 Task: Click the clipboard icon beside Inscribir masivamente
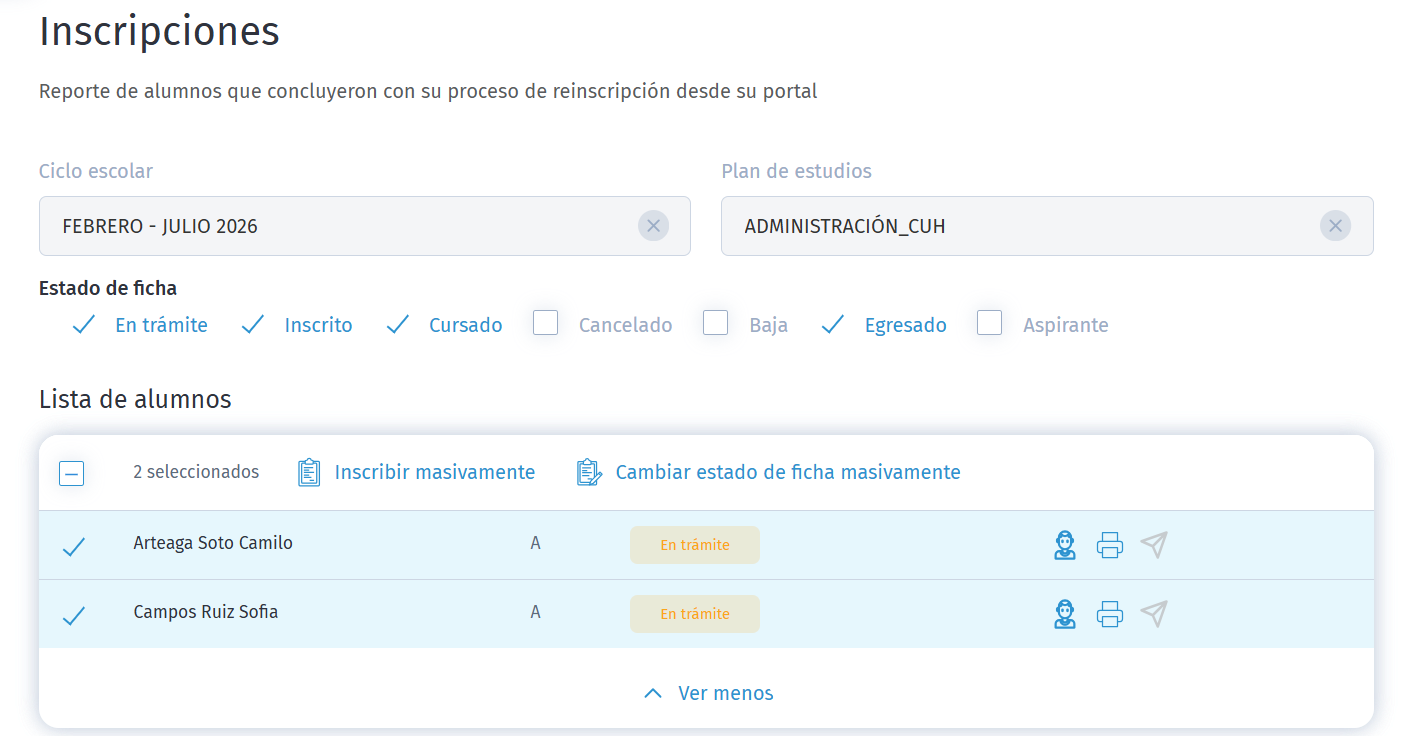pyautogui.click(x=310, y=471)
